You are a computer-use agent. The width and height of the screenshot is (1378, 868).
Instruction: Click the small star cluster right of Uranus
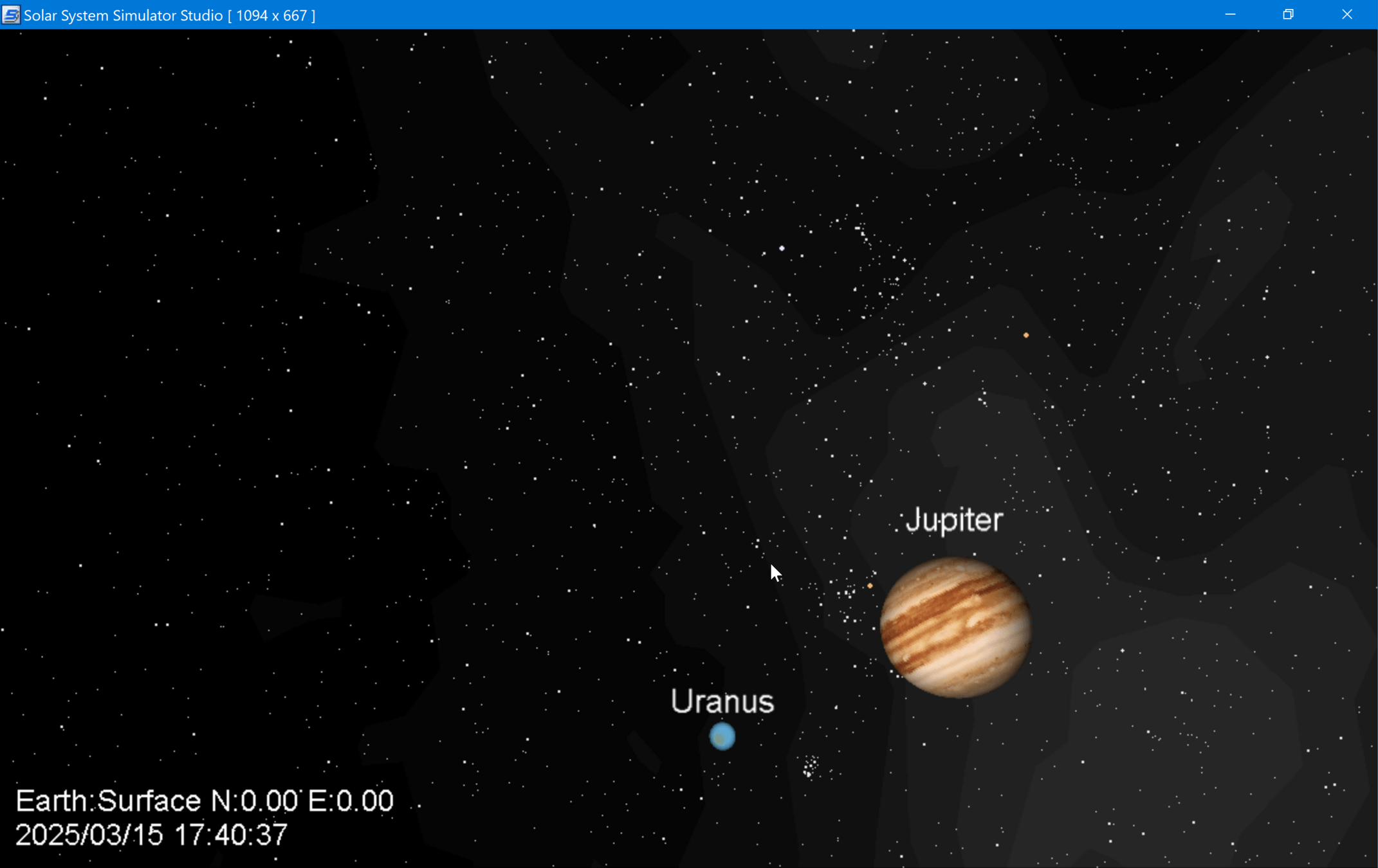810,766
